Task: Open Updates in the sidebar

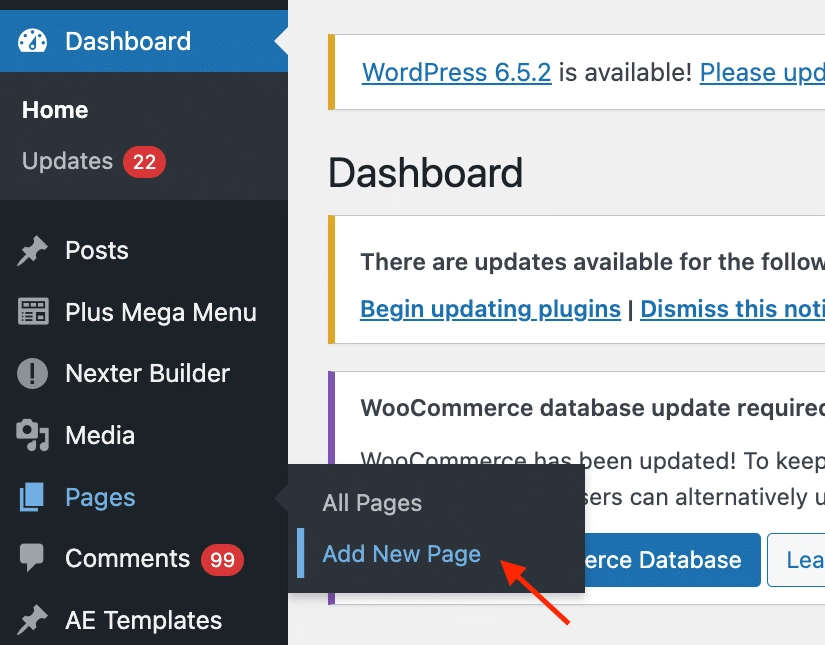Action: (67, 161)
